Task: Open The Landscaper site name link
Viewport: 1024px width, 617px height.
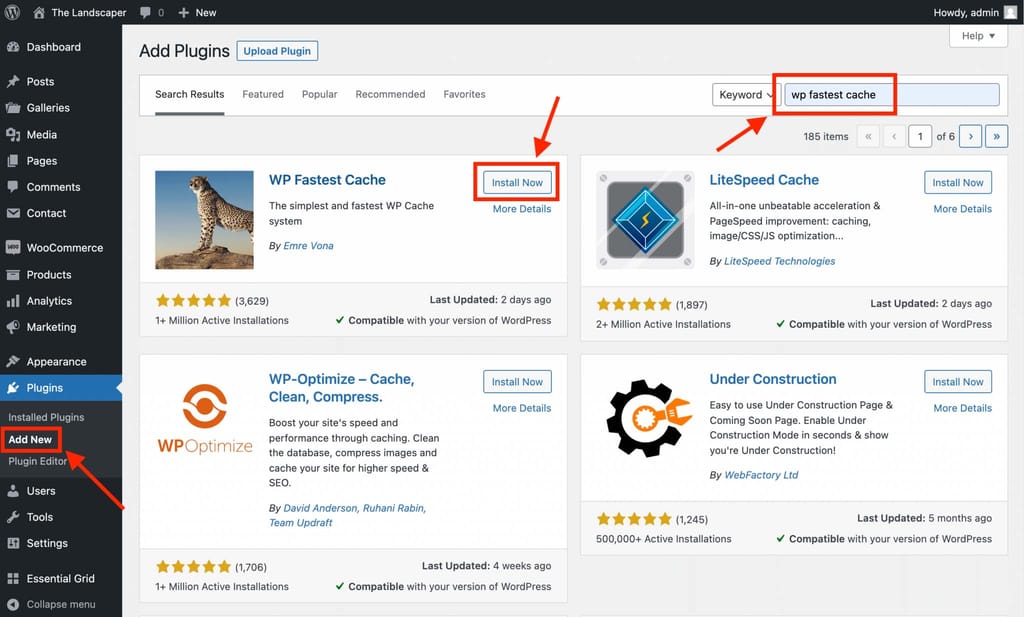Action: pos(89,12)
